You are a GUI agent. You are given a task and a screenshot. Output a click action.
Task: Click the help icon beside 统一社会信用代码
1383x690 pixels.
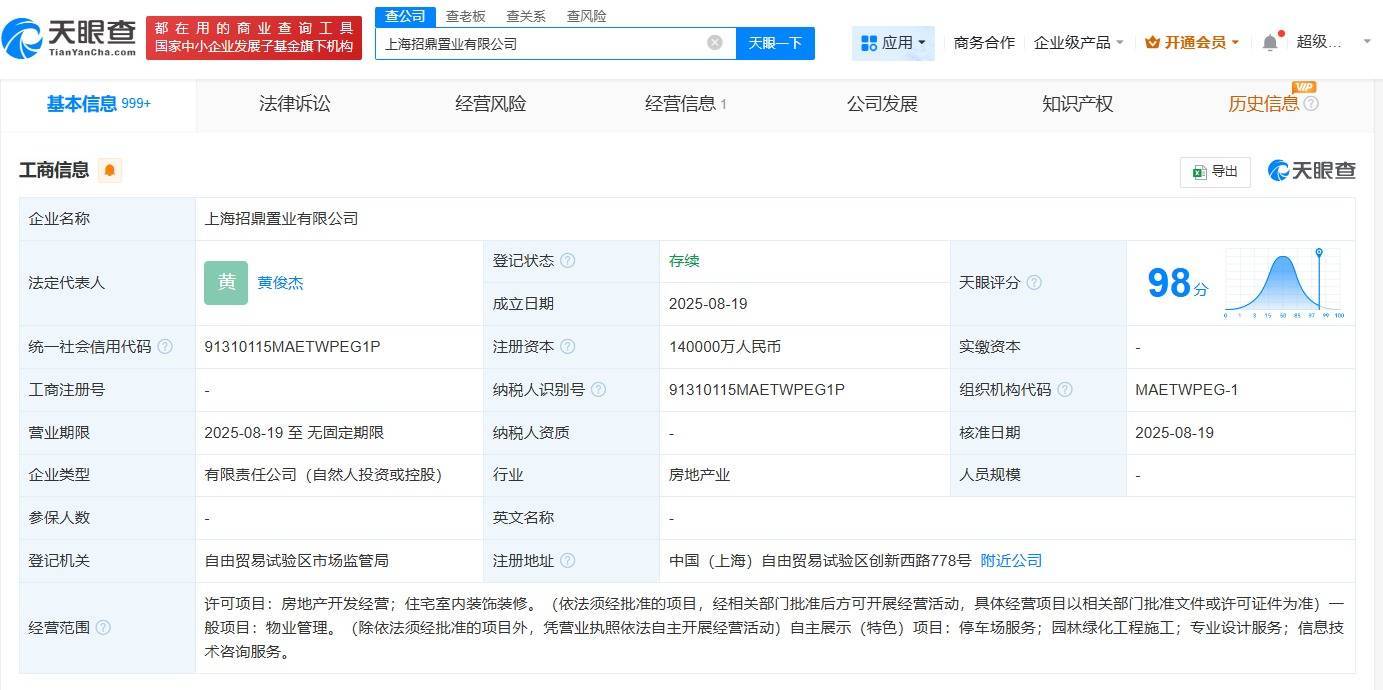pos(165,347)
